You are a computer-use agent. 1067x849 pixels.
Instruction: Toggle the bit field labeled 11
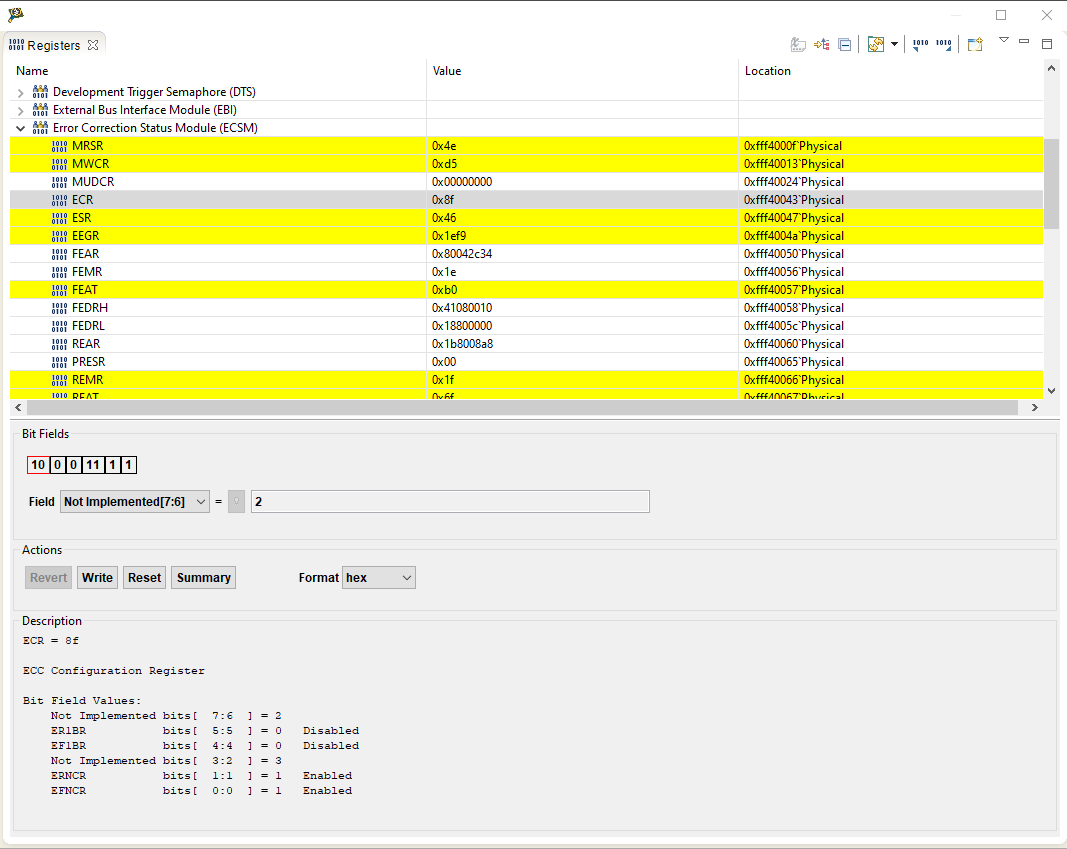[x=93, y=464]
